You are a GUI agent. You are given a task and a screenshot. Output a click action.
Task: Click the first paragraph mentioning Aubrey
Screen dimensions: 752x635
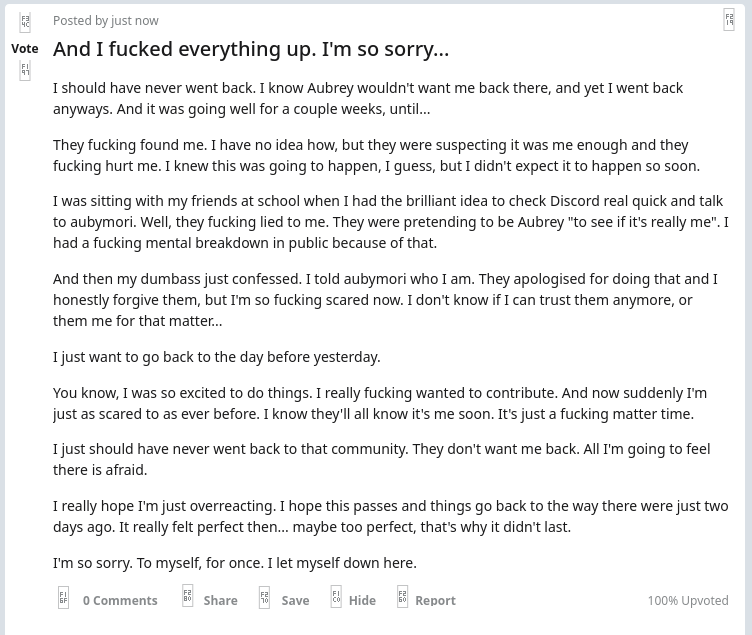(368, 98)
